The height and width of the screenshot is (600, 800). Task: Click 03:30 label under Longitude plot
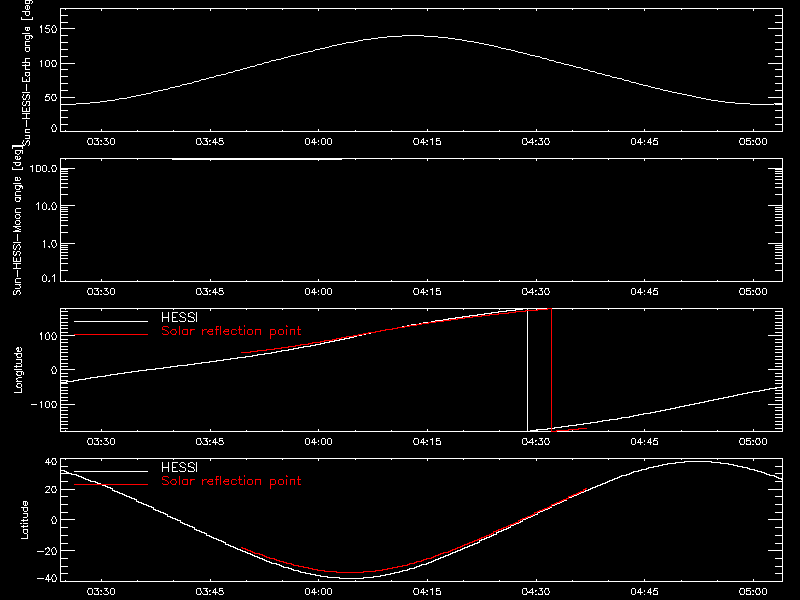coord(101,442)
